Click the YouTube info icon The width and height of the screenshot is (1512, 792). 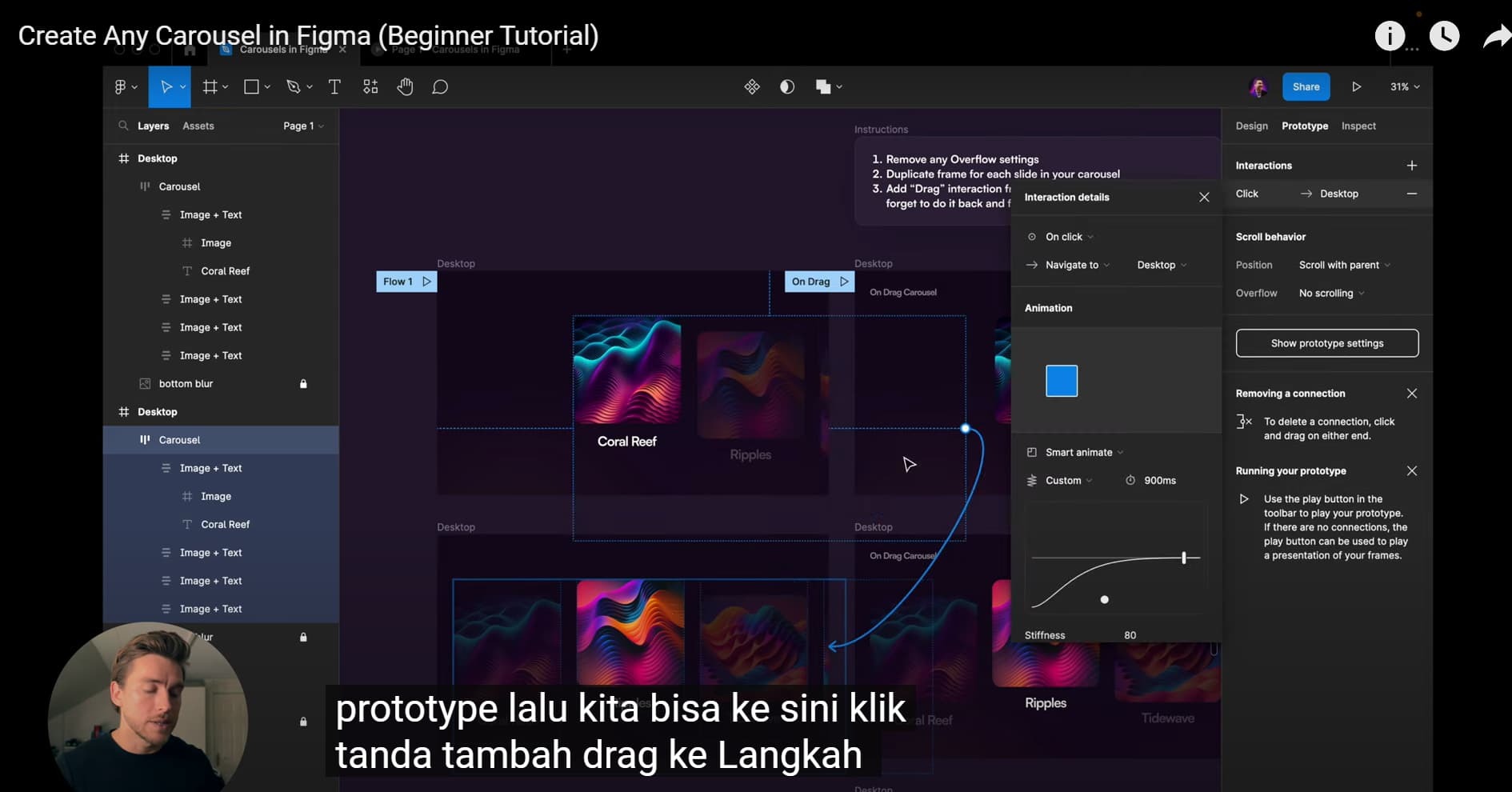click(1390, 36)
